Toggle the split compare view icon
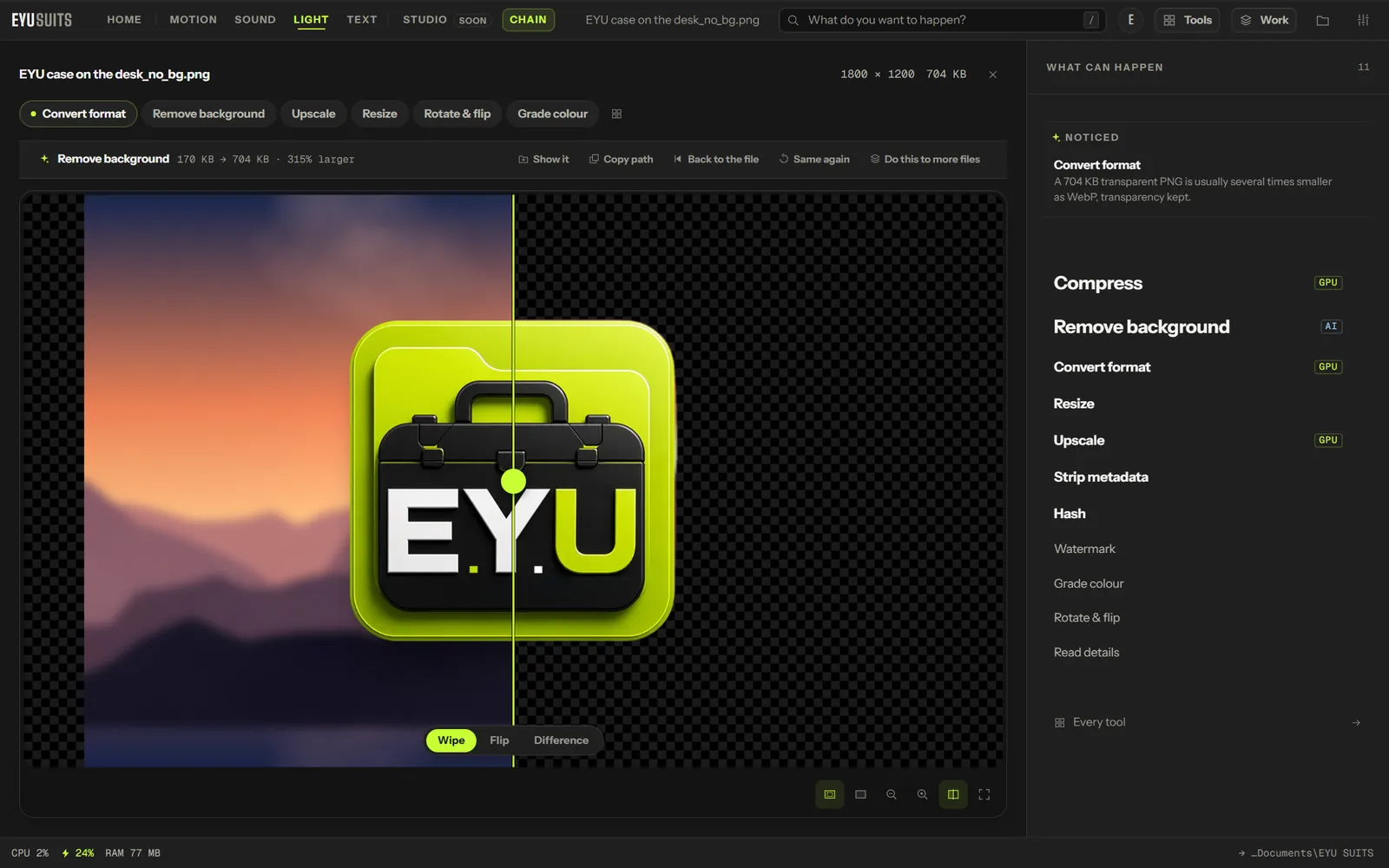The image size is (1389, 868). point(953,794)
